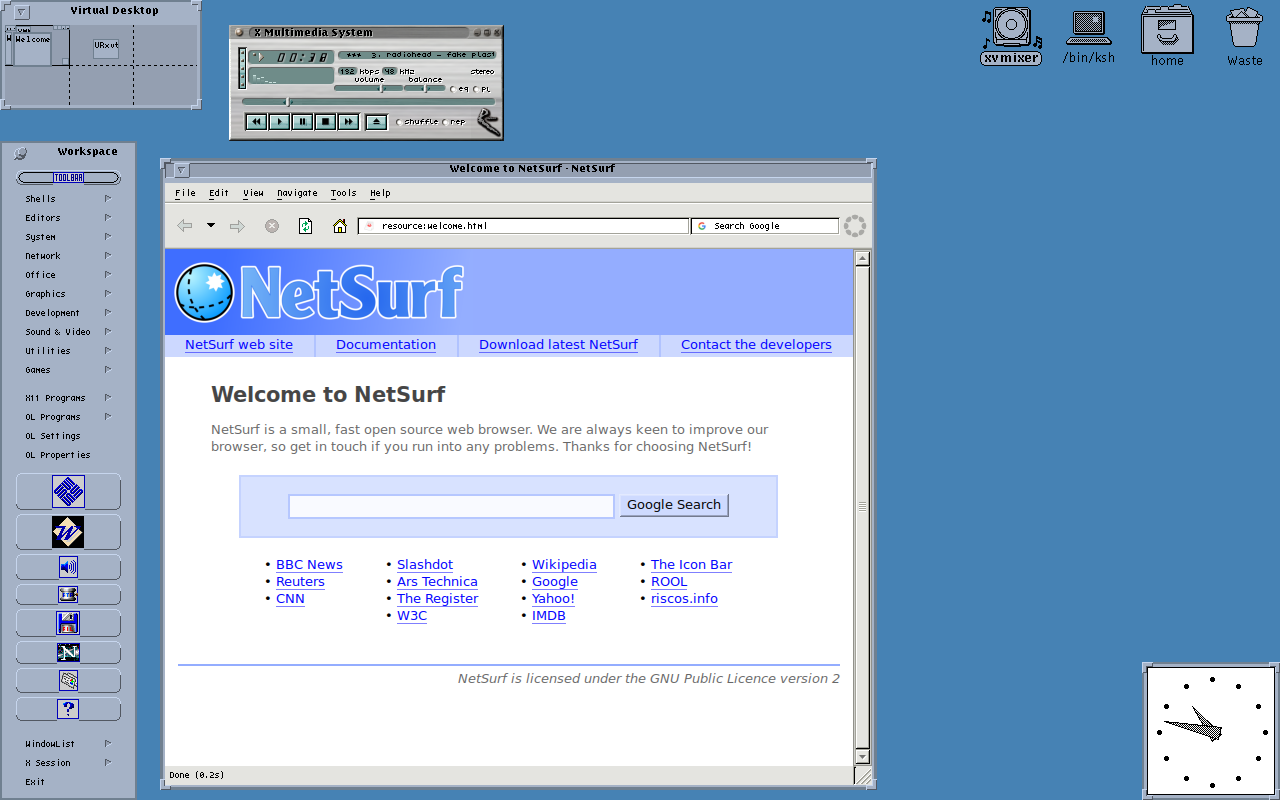Screen dimensions: 1280x800
Task: Go back in NetSurf browser
Action: (x=184, y=226)
